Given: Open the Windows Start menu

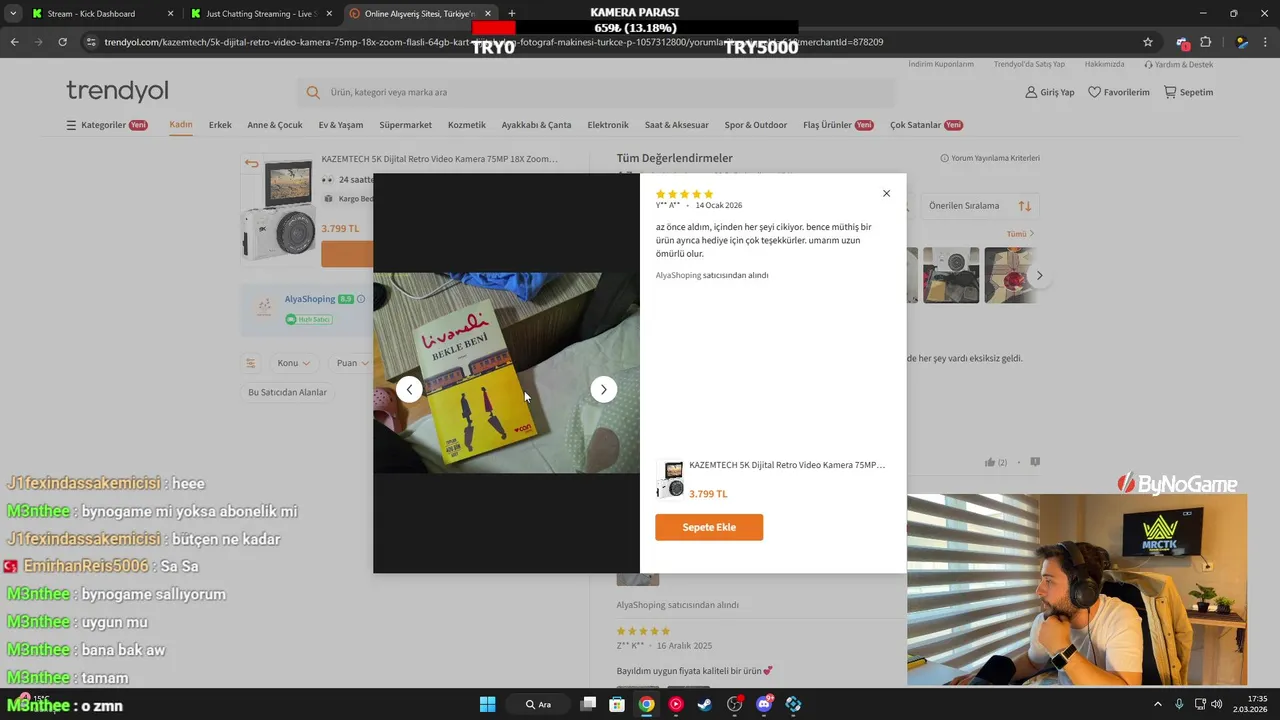Looking at the screenshot, I should pos(487,704).
